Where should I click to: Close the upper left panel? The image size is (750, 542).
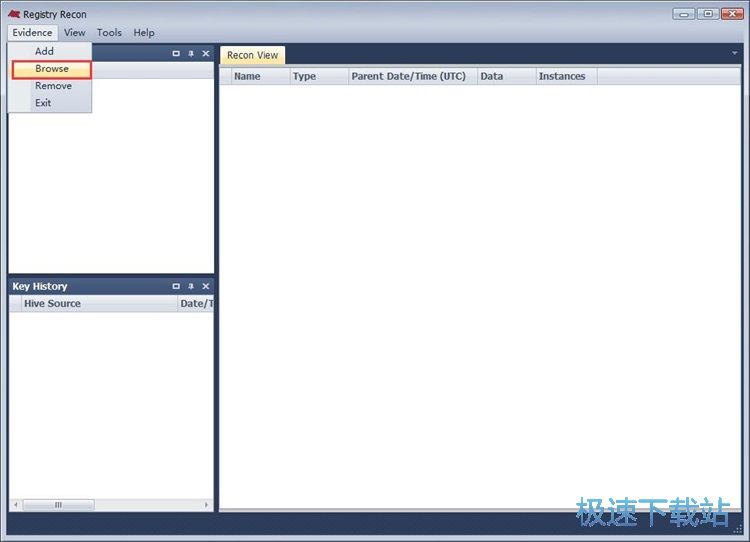[206, 54]
